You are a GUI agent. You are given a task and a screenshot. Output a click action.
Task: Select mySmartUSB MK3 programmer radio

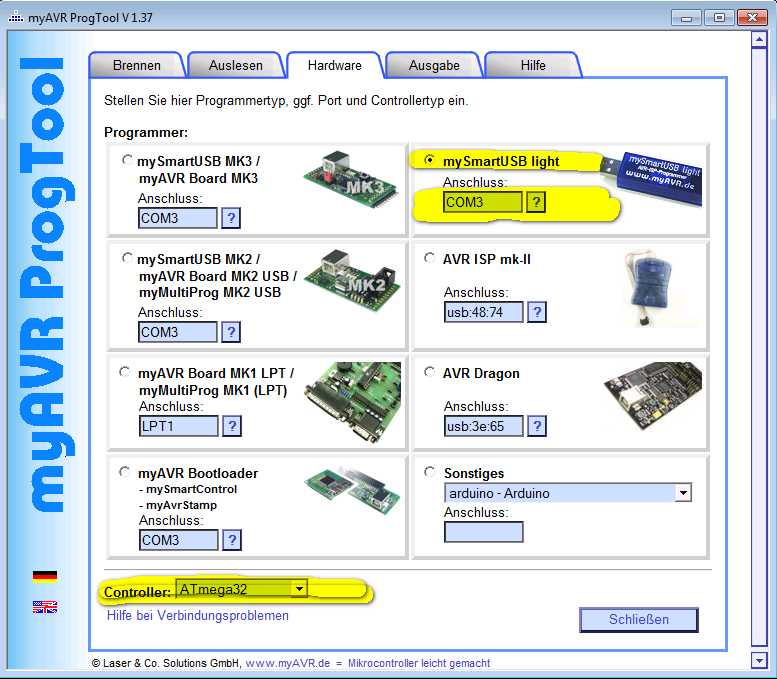point(127,160)
